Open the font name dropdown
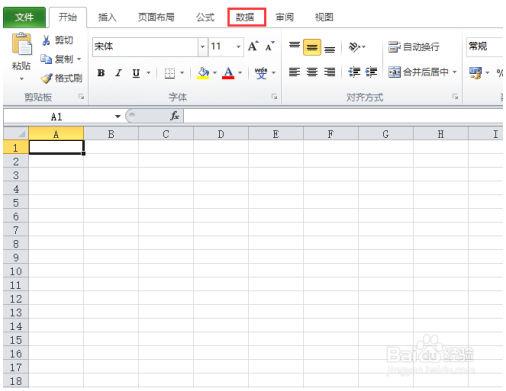Image resolution: width=506 pixels, height=391 pixels. point(202,46)
